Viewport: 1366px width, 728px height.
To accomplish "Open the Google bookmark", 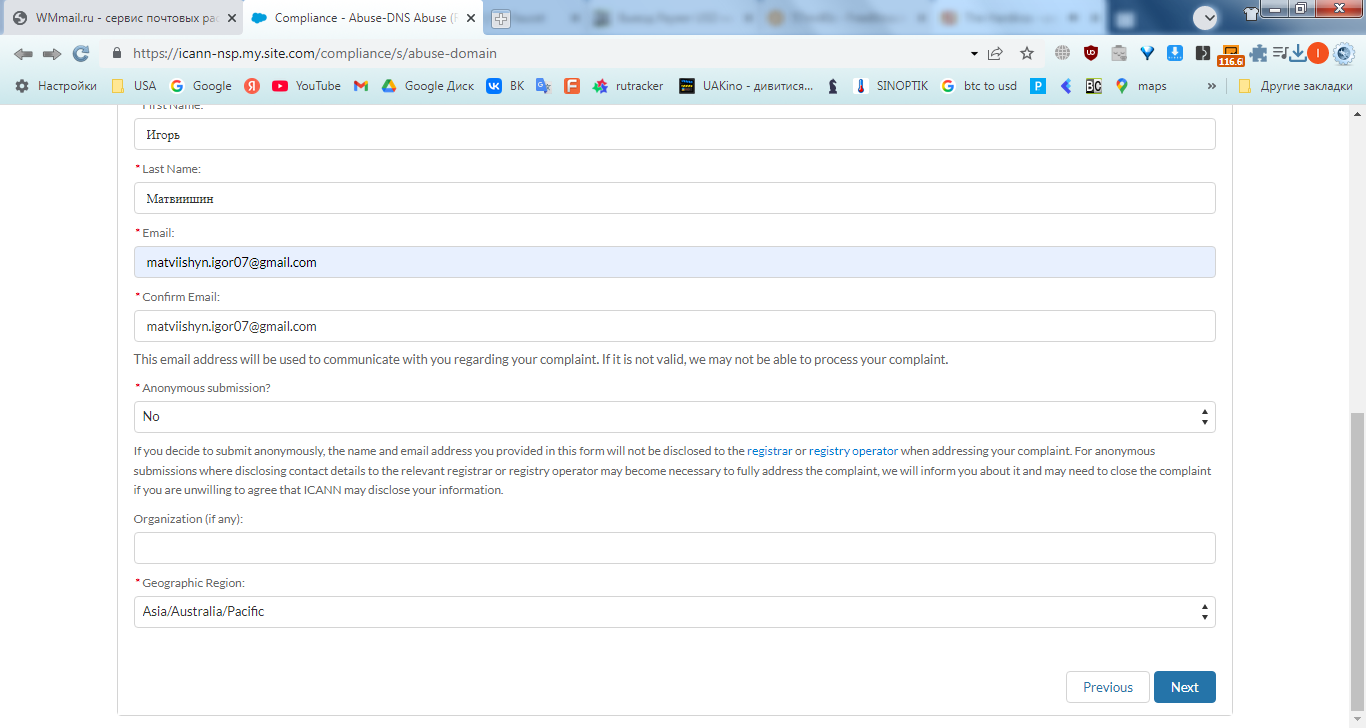I will [201, 86].
